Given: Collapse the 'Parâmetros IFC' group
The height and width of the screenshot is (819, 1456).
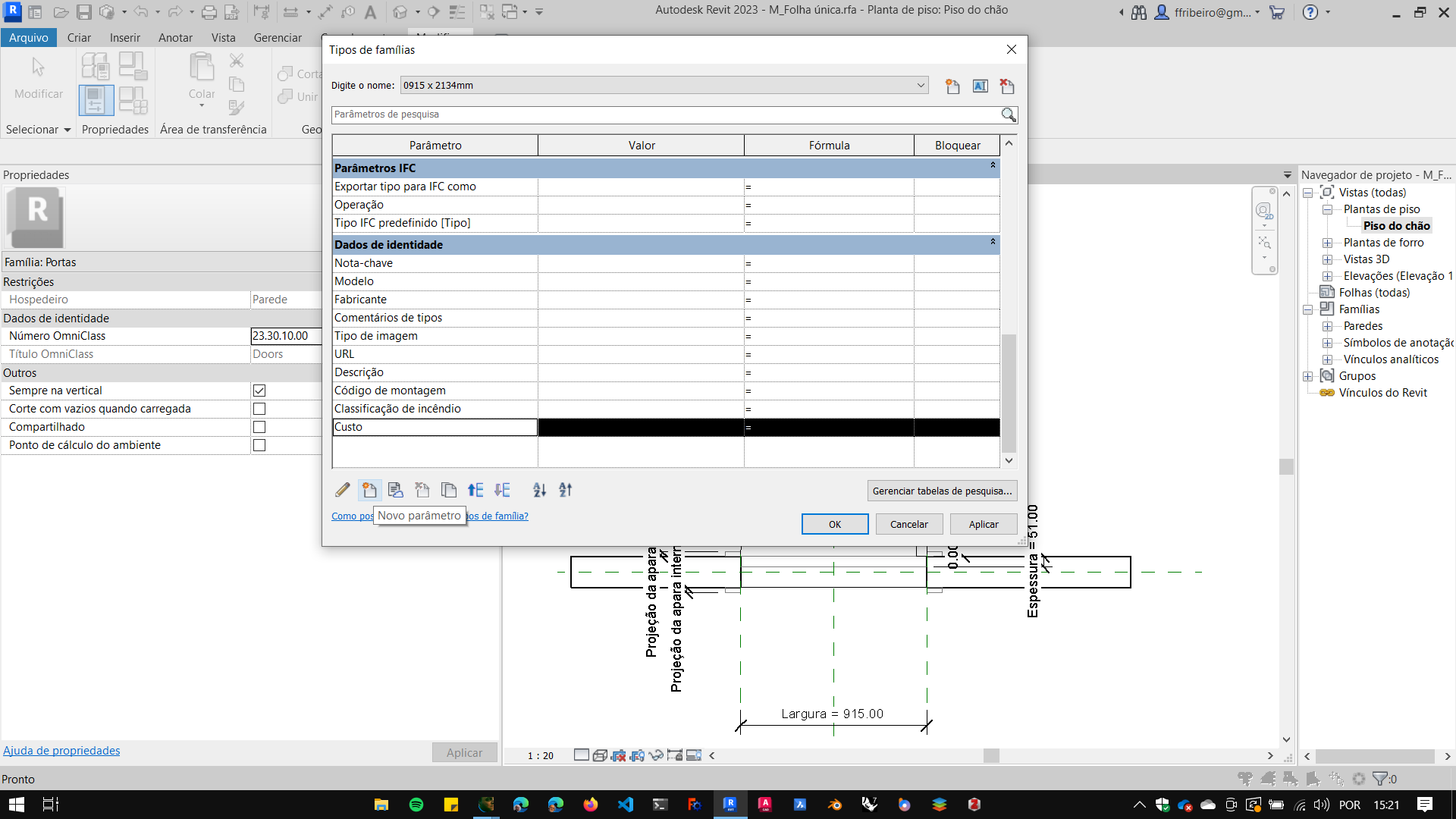Looking at the screenshot, I should click(992, 165).
